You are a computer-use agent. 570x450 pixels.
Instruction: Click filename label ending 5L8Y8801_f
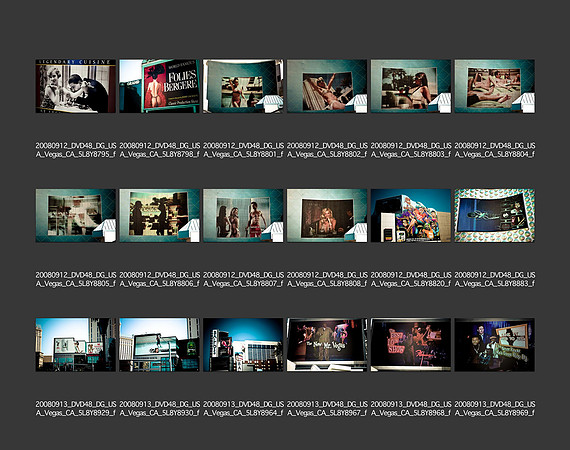pos(244,150)
